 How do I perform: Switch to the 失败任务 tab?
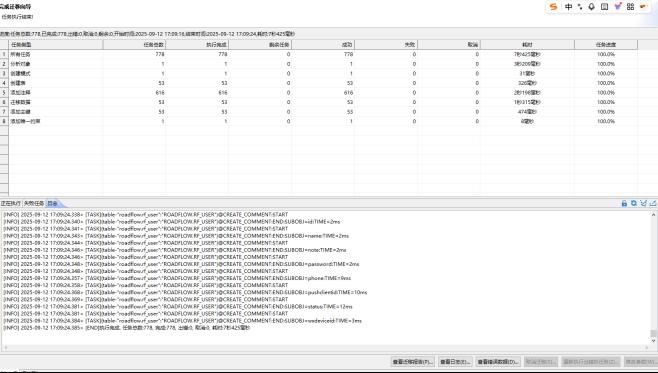pos(34,203)
